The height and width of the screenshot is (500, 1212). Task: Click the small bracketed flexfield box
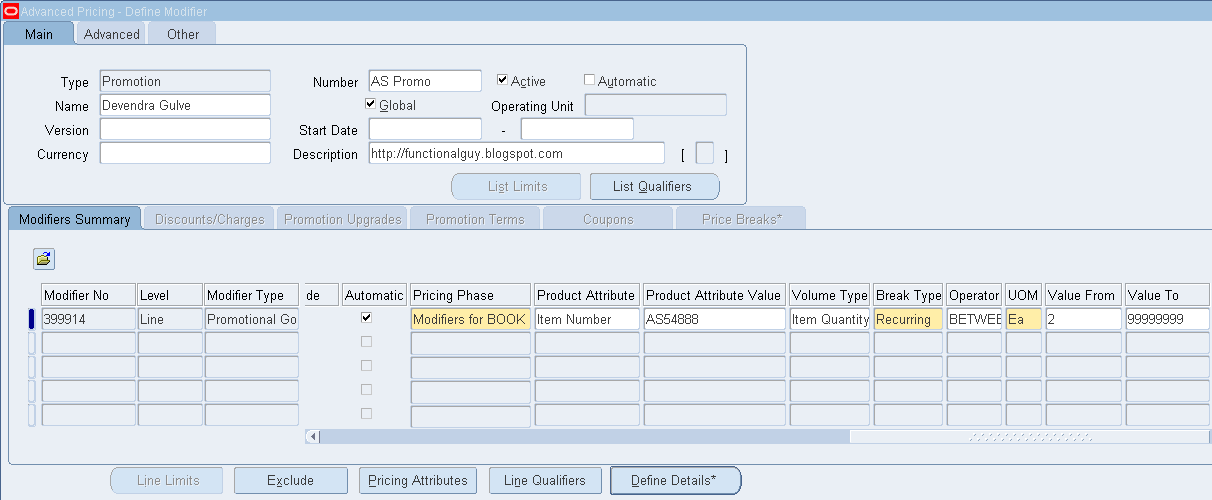click(x=705, y=154)
